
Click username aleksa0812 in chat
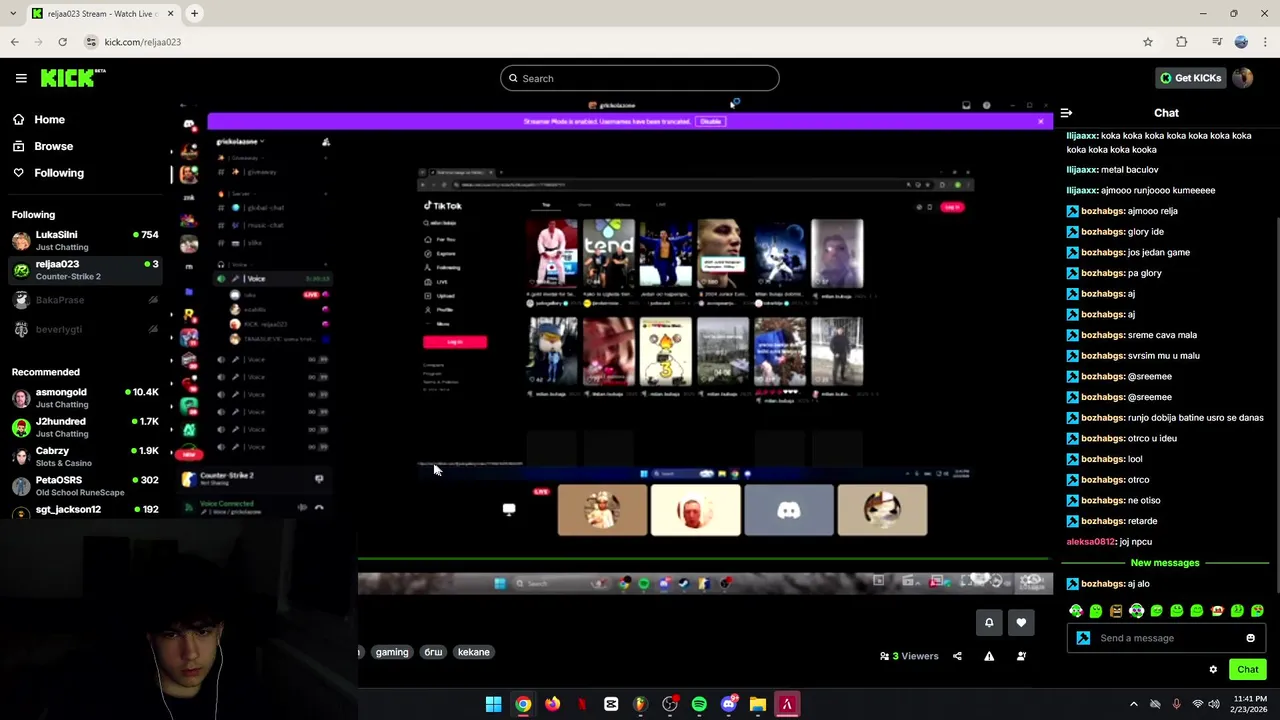tap(1090, 542)
